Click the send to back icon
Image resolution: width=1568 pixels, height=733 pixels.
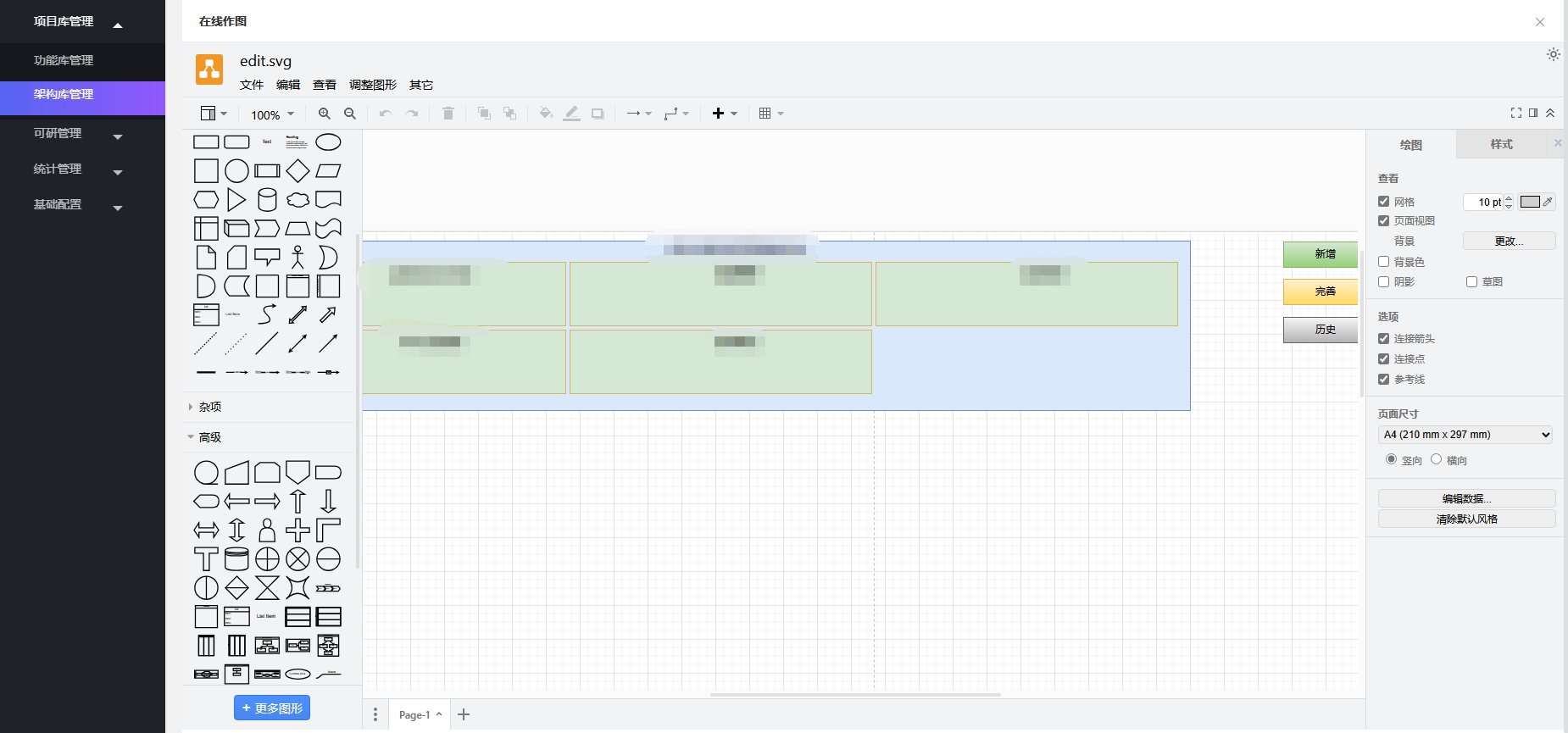pos(509,114)
